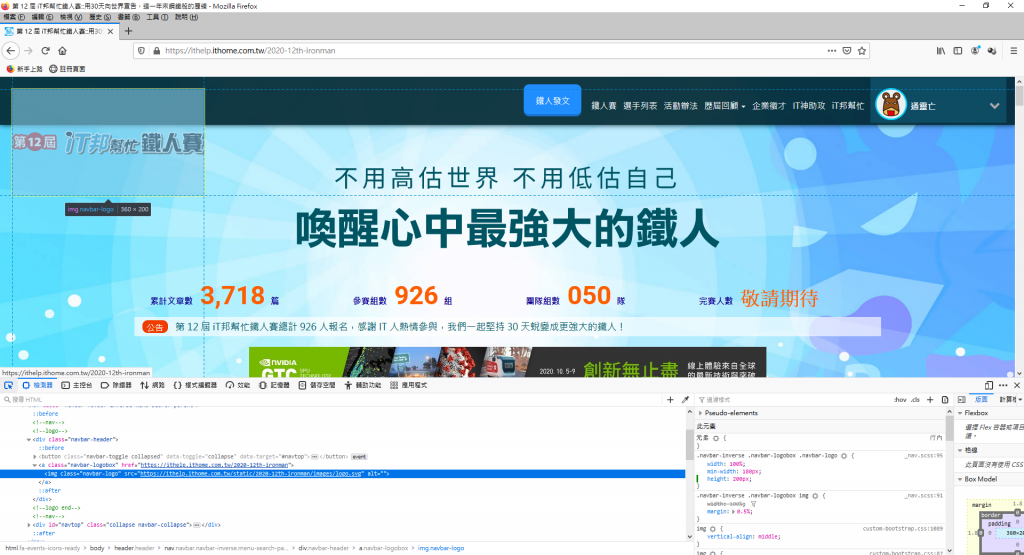The width and height of the screenshot is (1024, 555).
Task: Open the 輔助功能 accessibility panel tab
Action: [x=362, y=385]
